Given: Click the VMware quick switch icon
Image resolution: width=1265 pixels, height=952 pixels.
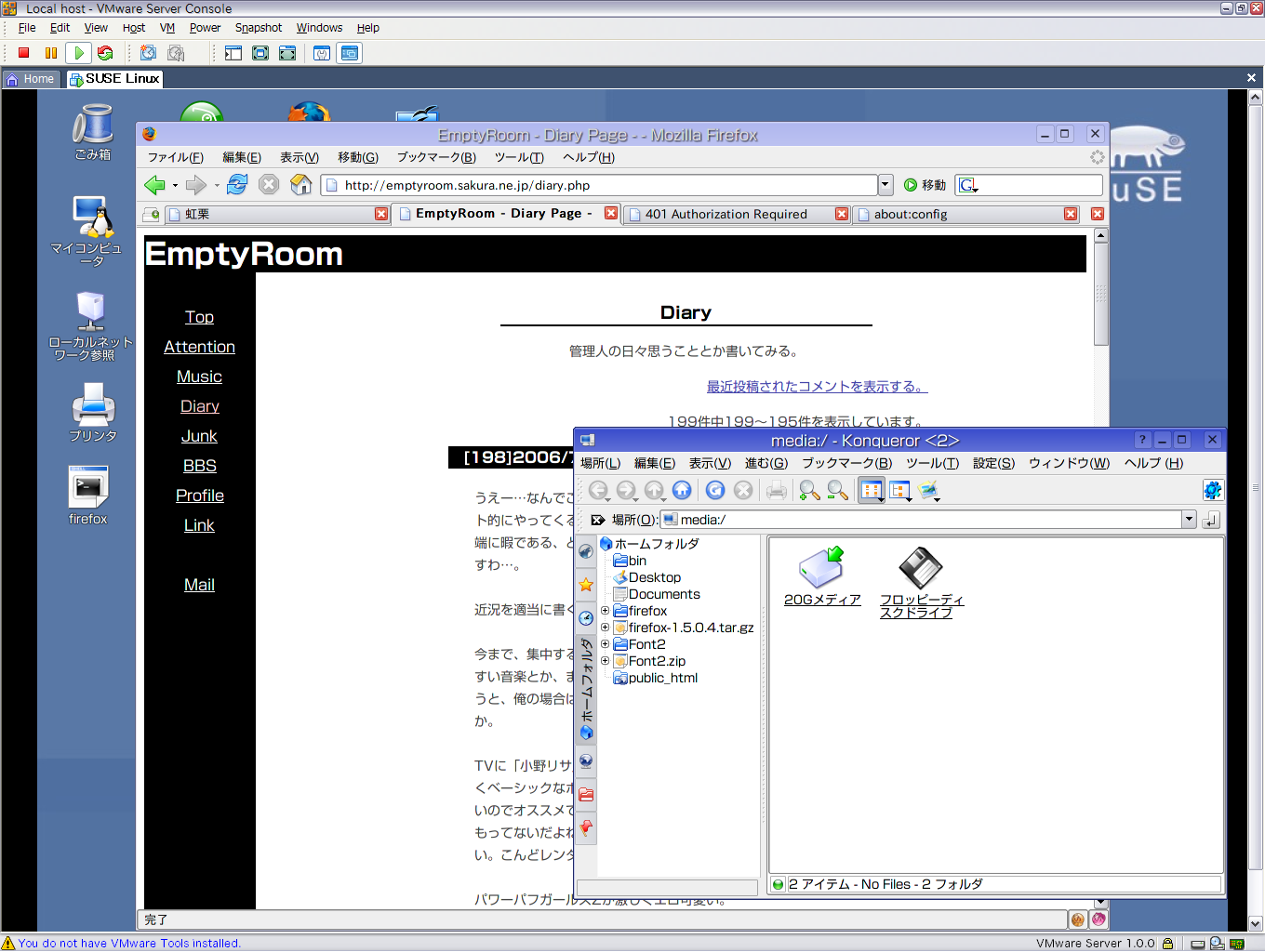Looking at the screenshot, I should tap(287, 53).
